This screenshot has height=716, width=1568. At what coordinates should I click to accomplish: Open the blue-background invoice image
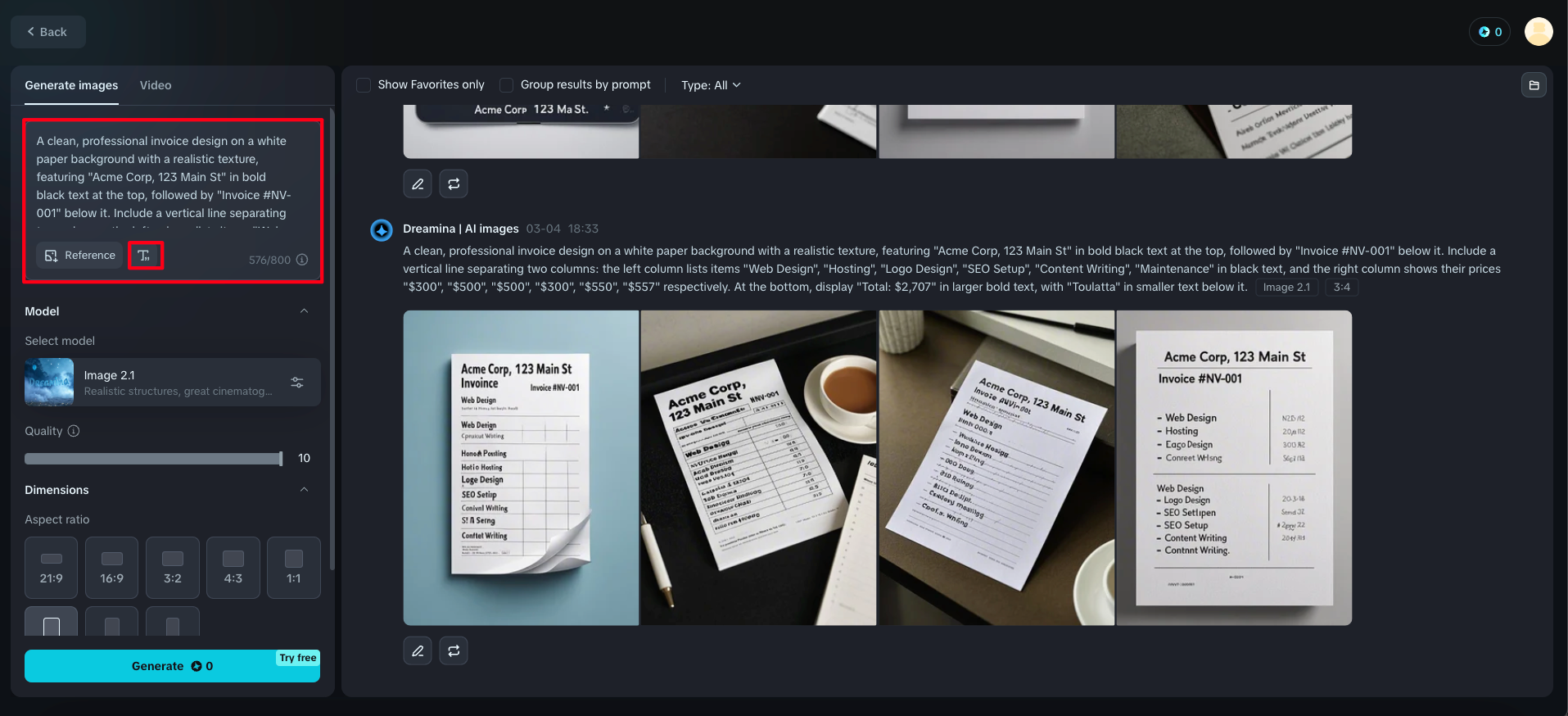[x=521, y=468]
